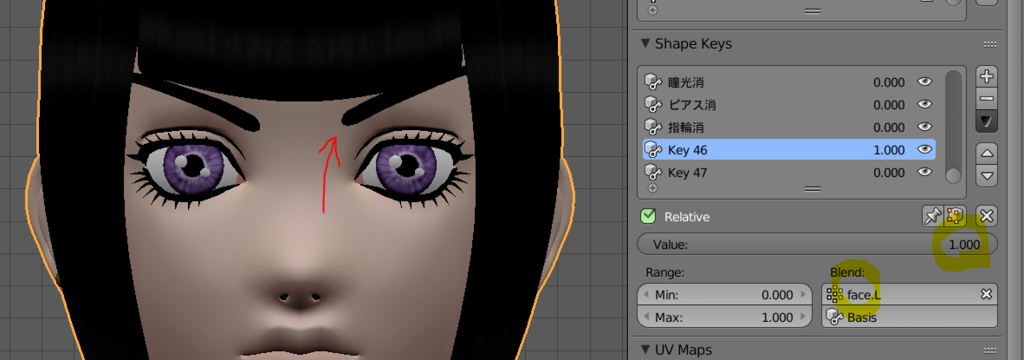Click the 1.000 value of Key 46
This screenshot has width=1024, height=360.
(x=889, y=150)
